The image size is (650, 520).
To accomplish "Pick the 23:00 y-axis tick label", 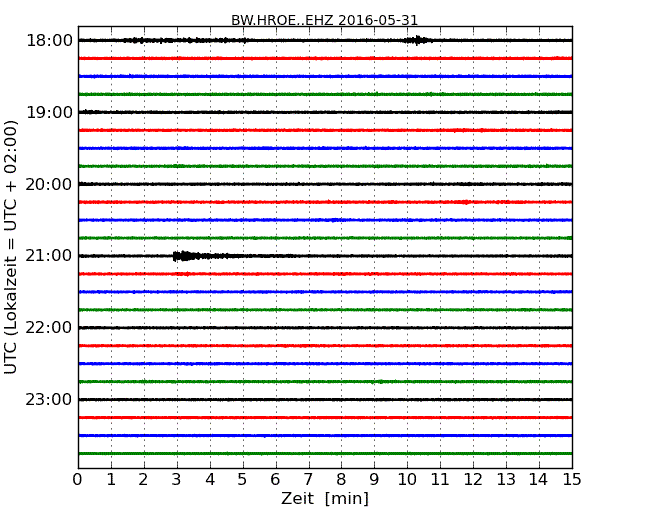I will [49, 399].
